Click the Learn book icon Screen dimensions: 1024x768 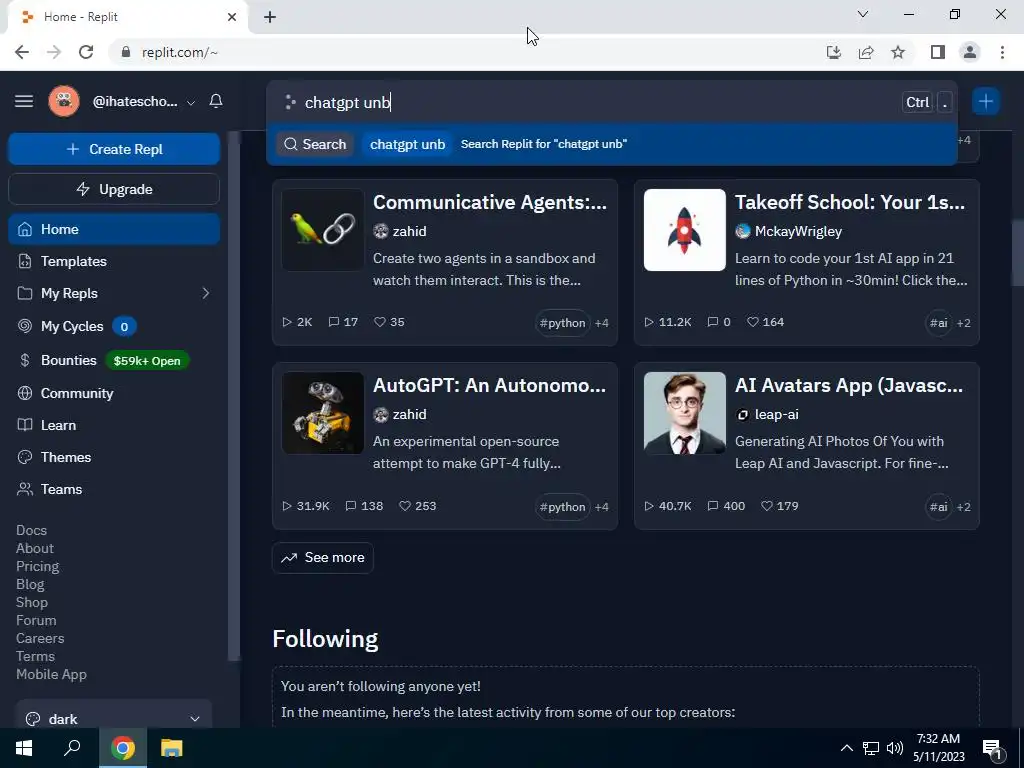pos(25,425)
